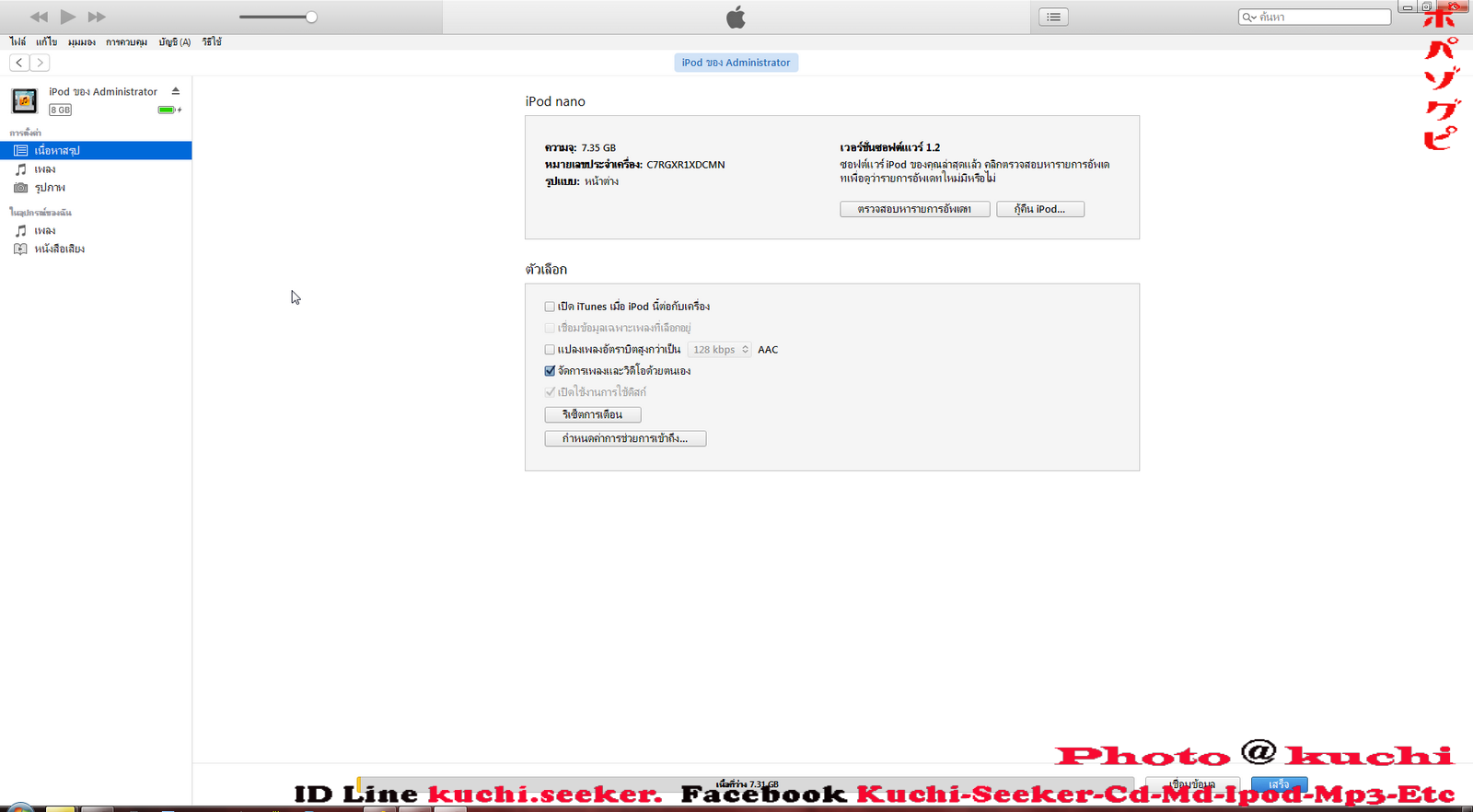Screen dimensions: 1473x812
Task: Open the ไฟล์ menu
Action: [17, 42]
